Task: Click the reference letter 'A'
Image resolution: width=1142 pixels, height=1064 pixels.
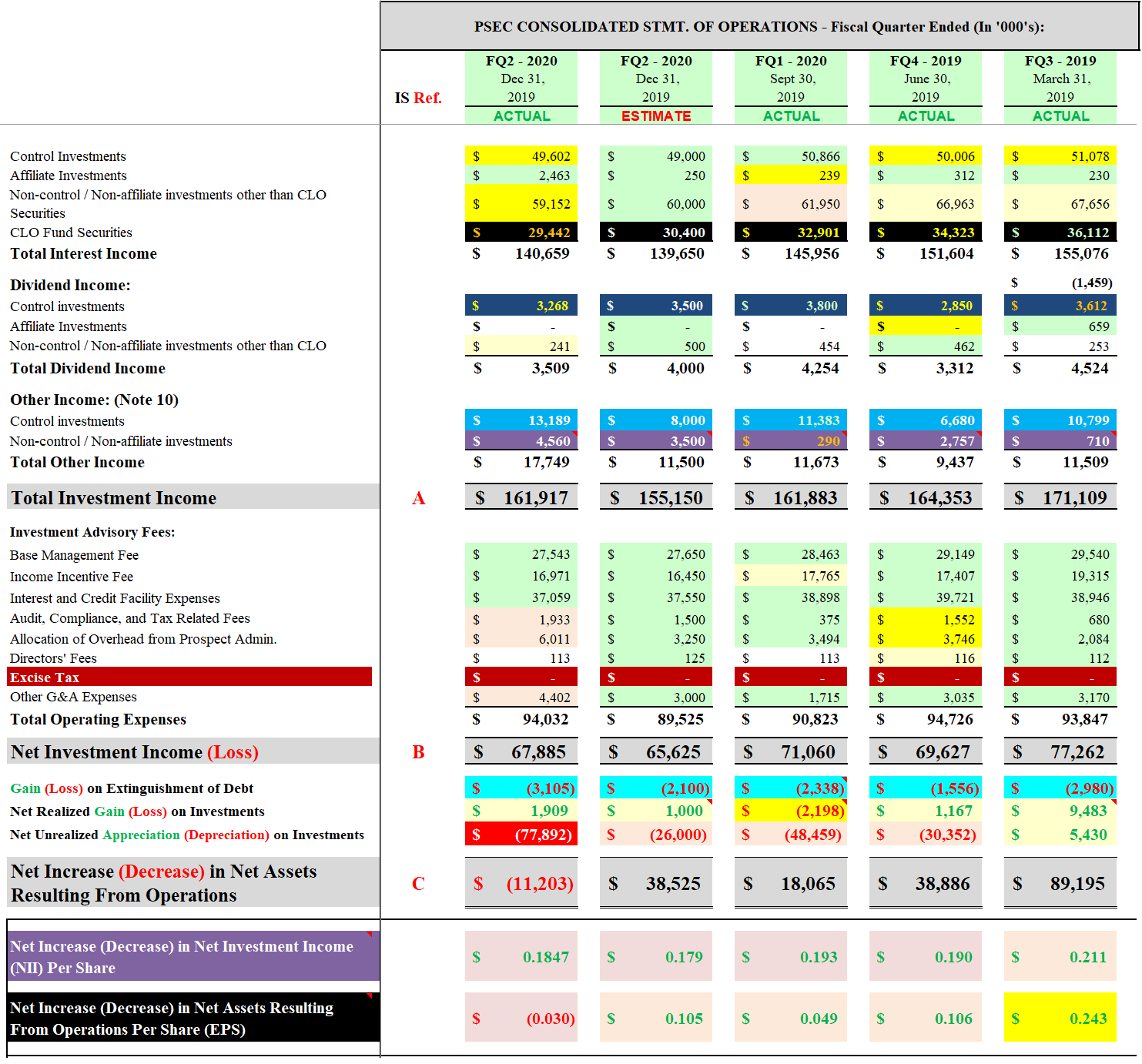Action: pyautogui.click(x=418, y=498)
